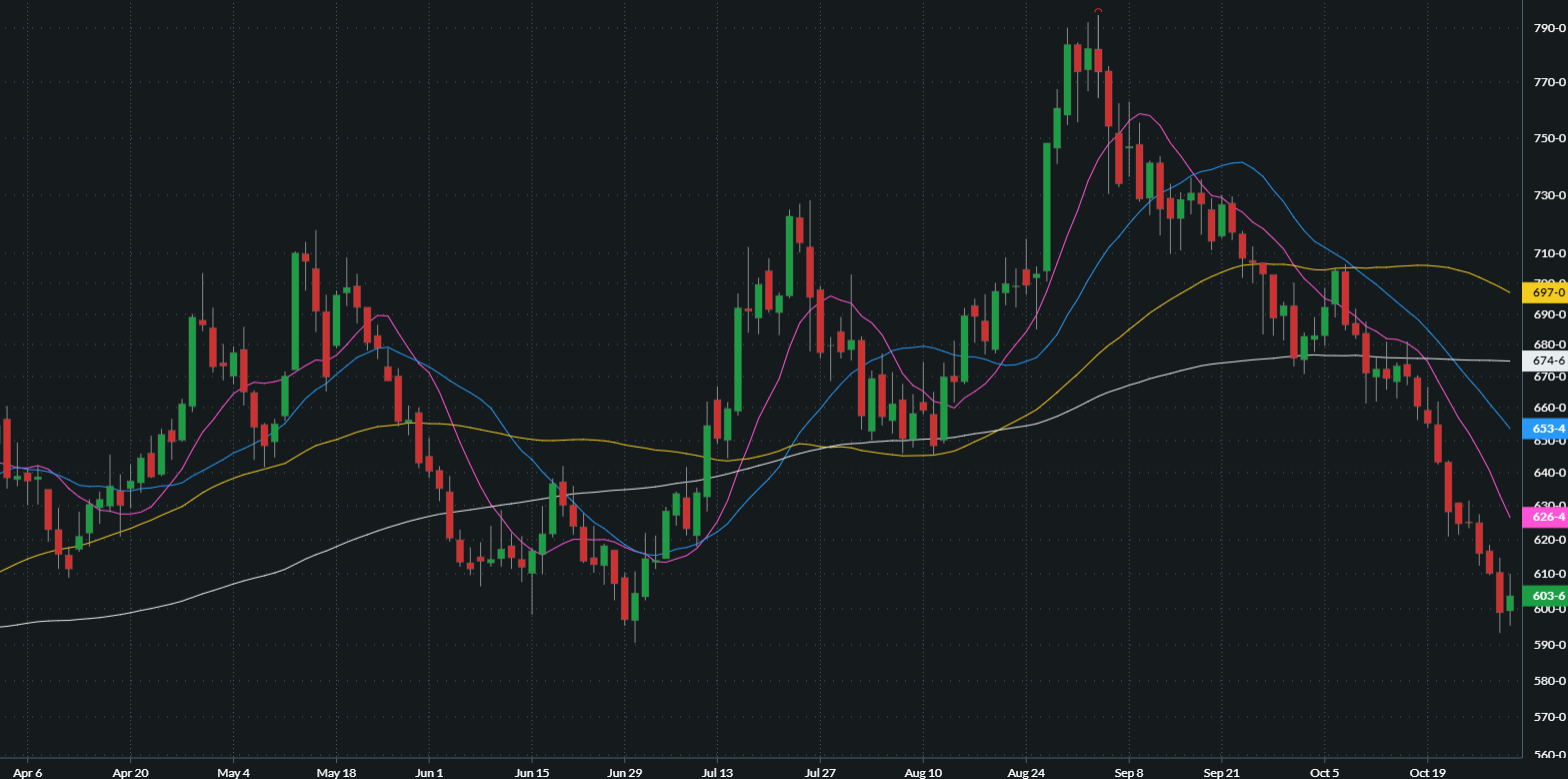Click the May 4 date label
The width and height of the screenshot is (1568, 779).
[232, 772]
